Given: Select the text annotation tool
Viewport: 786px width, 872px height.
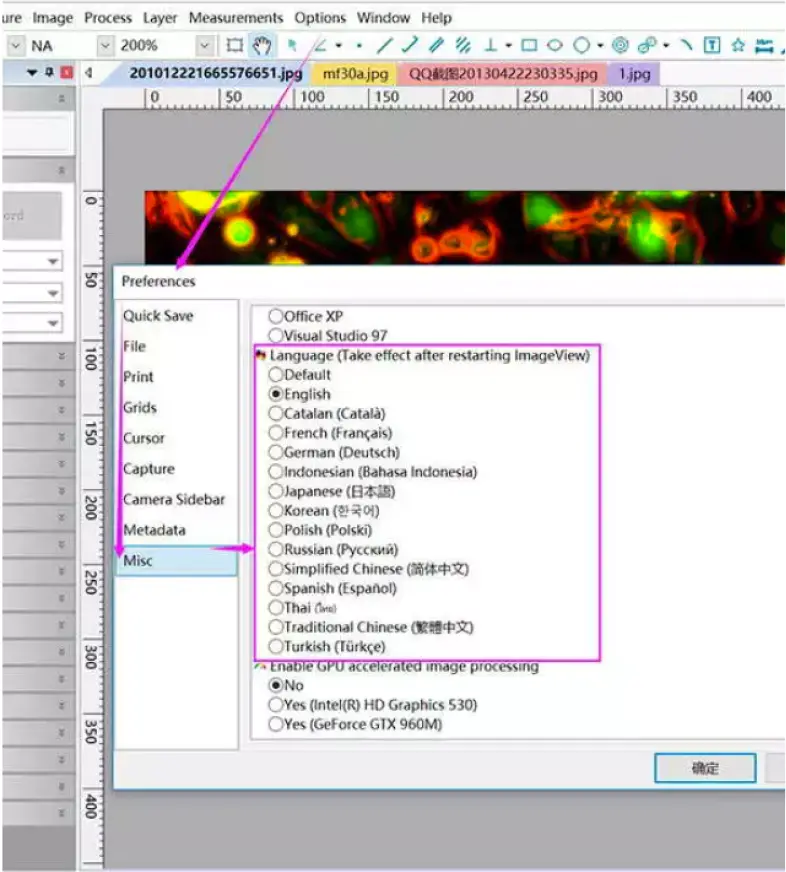Looking at the screenshot, I should tap(712, 45).
